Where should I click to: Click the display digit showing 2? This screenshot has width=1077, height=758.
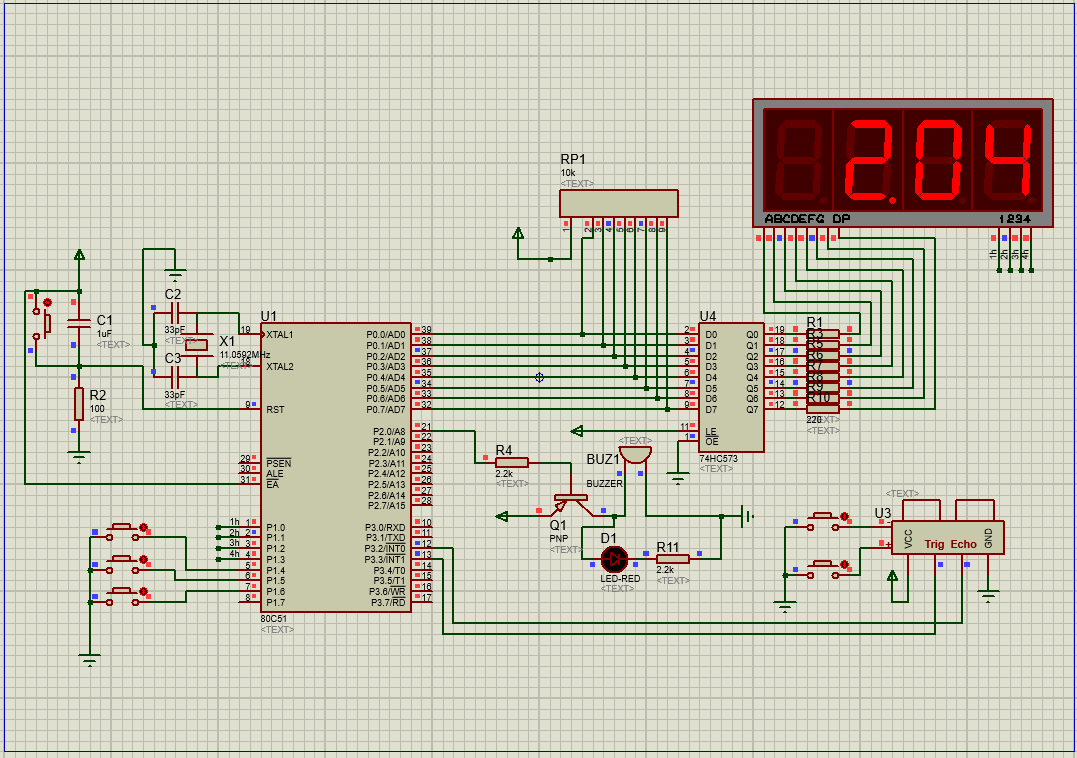coord(868,161)
